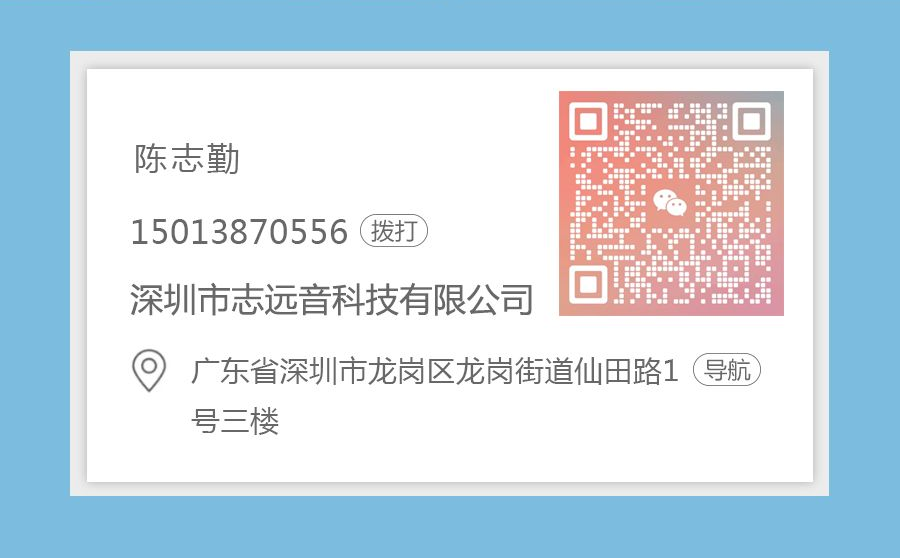Click the 龙岗街道仙田路1 address portion

tap(567, 371)
